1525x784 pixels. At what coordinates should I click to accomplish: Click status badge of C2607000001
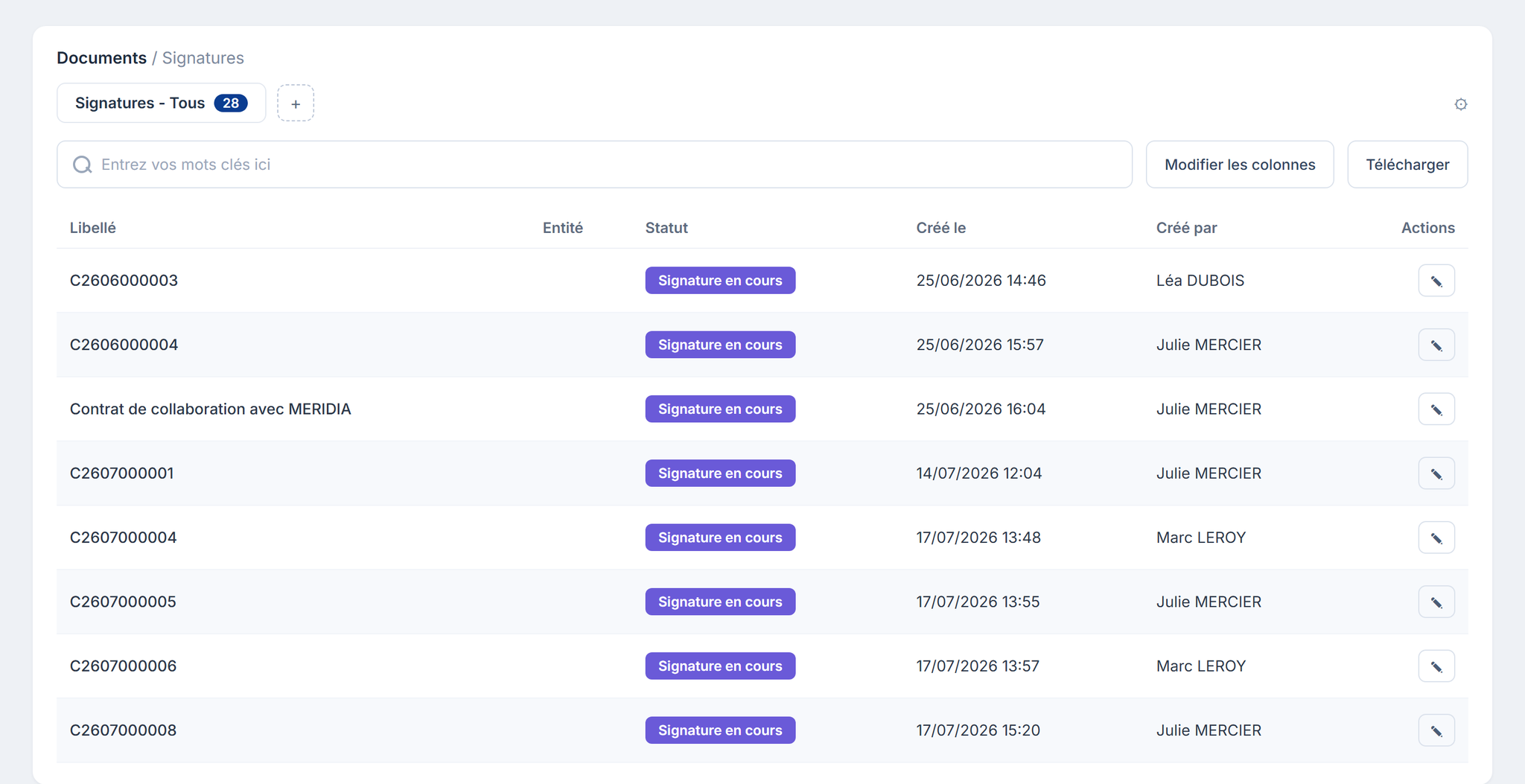point(720,474)
